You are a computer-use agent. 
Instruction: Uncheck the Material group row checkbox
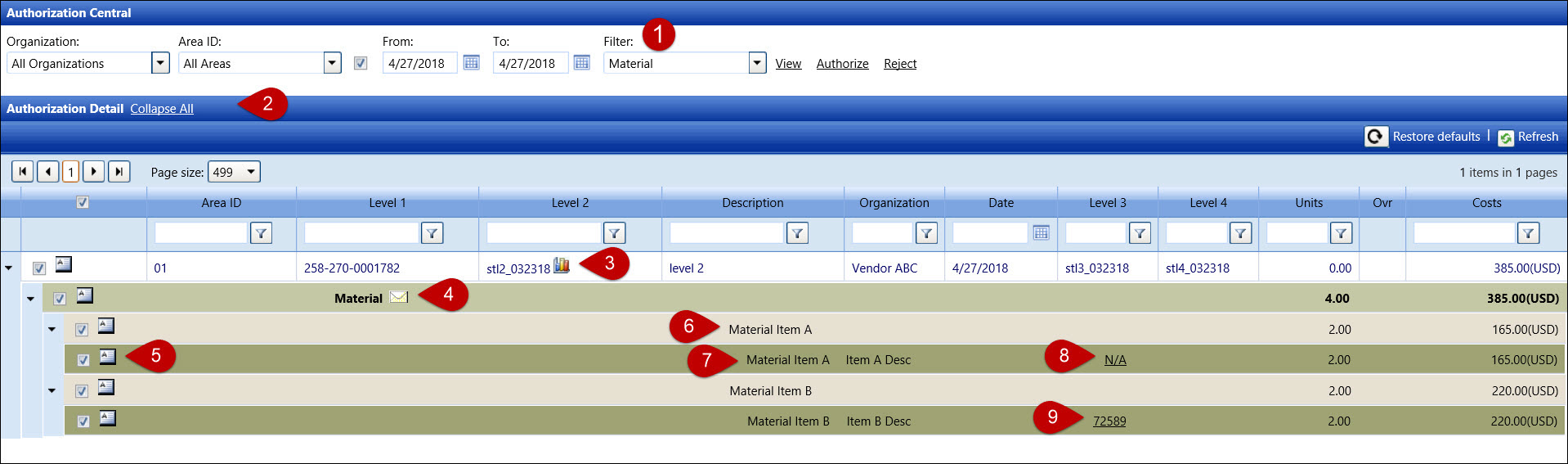(x=60, y=299)
